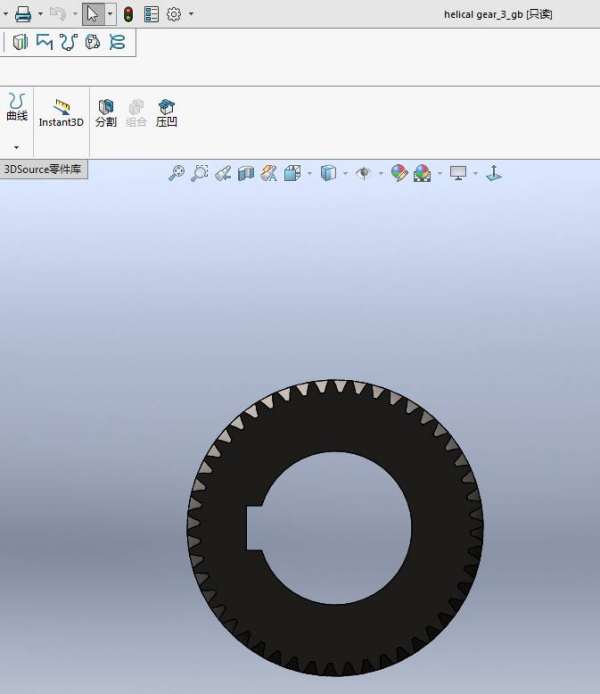Expand the Curves (曲线) dropdown arrow
Viewport: 600px width, 694px height.
tap(16, 147)
